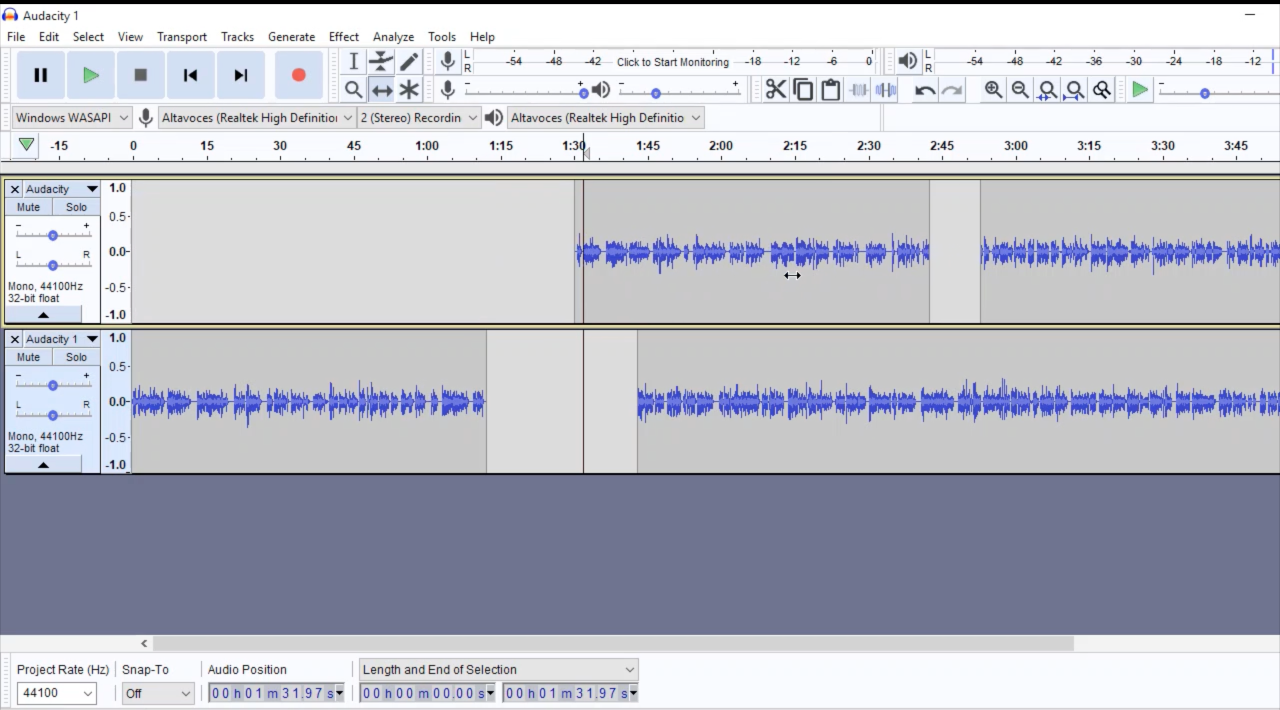
Task: Select the Time Shift tool
Action: coord(381,90)
